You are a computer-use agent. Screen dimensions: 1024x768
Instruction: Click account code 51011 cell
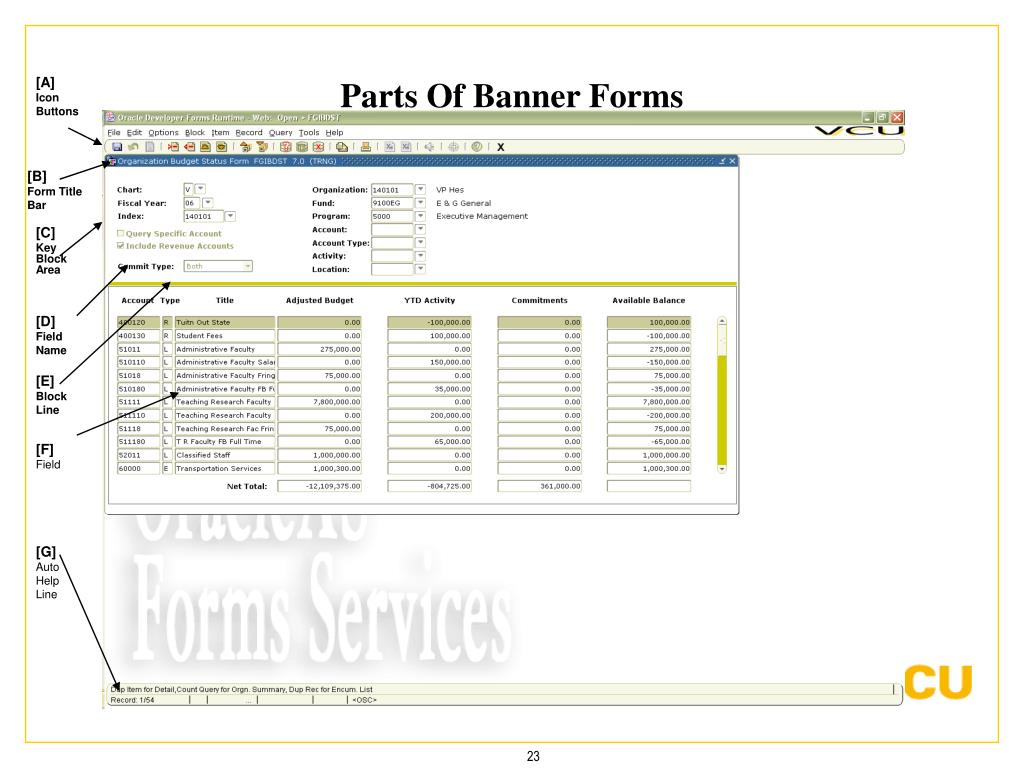[138, 349]
